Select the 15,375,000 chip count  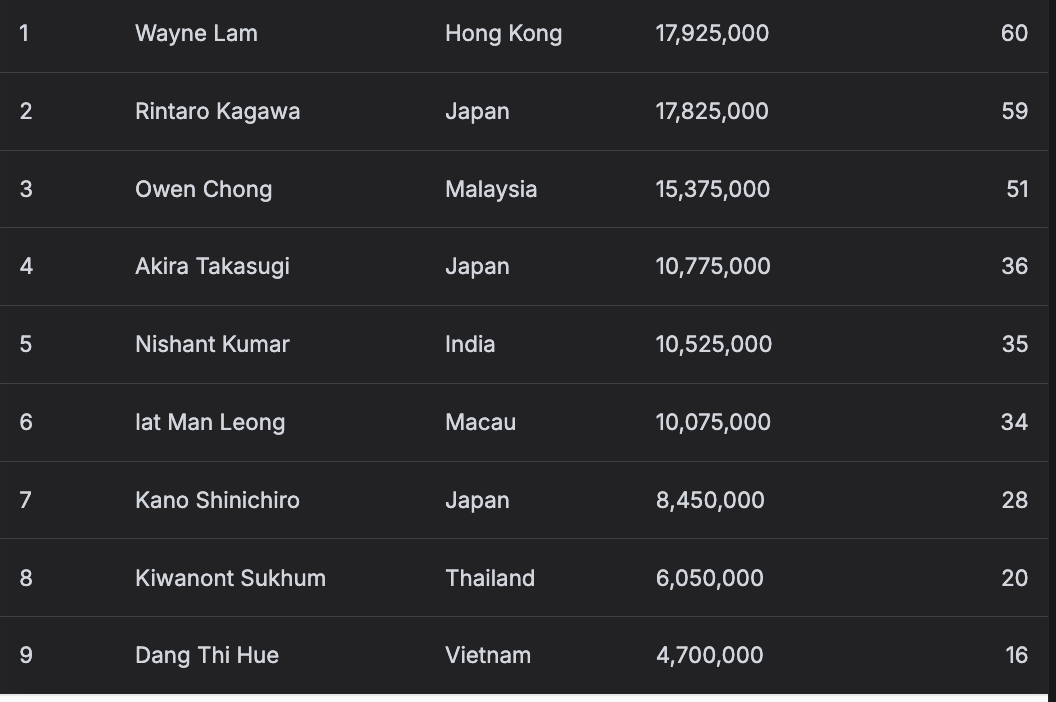click(713, 189)
